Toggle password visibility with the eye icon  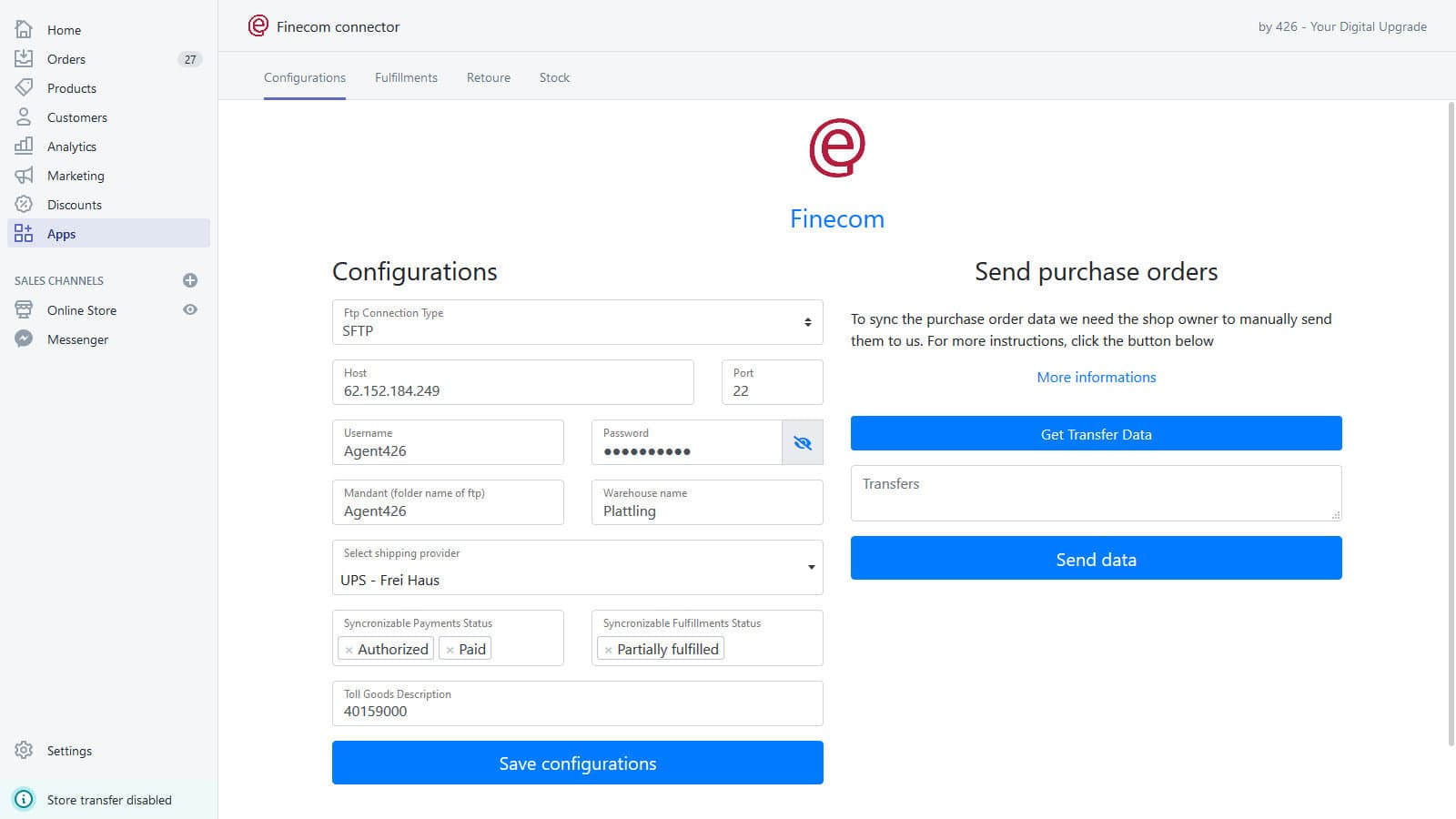point(802,442)
